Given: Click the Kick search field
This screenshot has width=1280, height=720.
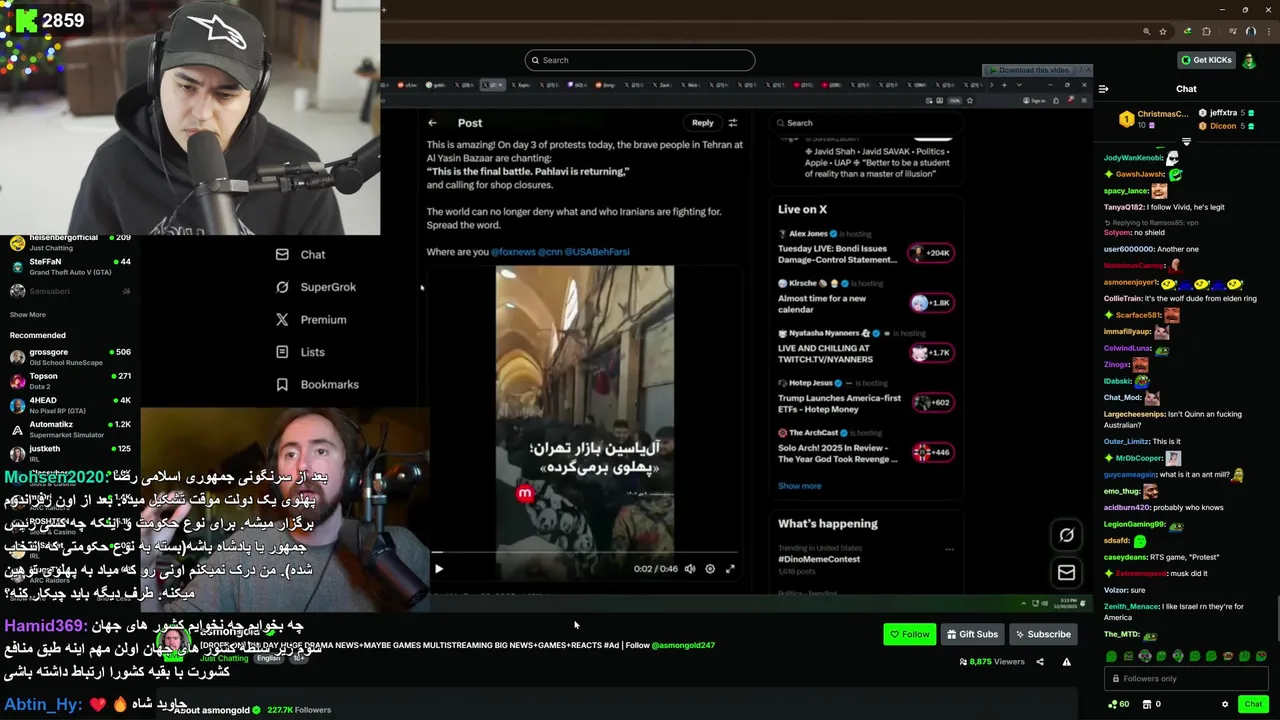Looking at the screenshot, I should (639, 60).
